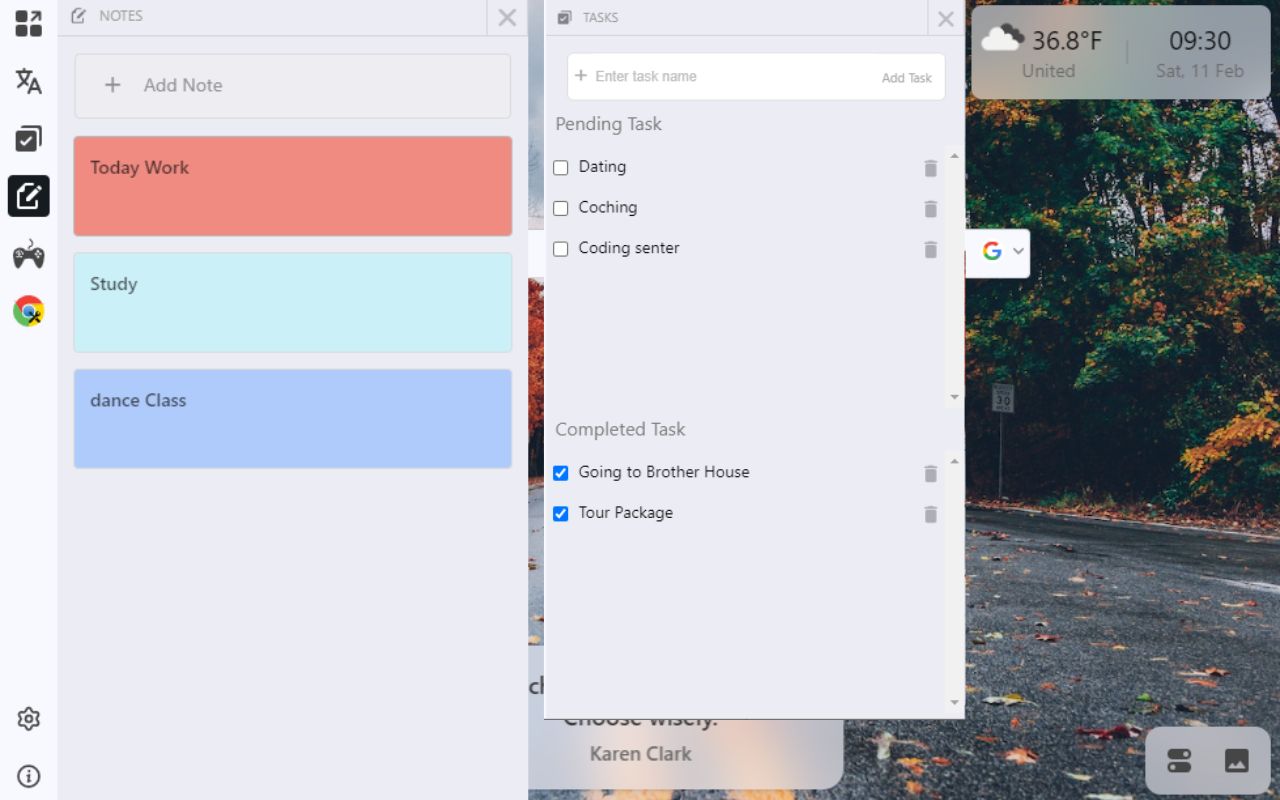Uncheck the Tour Package completed task
This screenshot has width=1280, height=800.
point(560,513)
